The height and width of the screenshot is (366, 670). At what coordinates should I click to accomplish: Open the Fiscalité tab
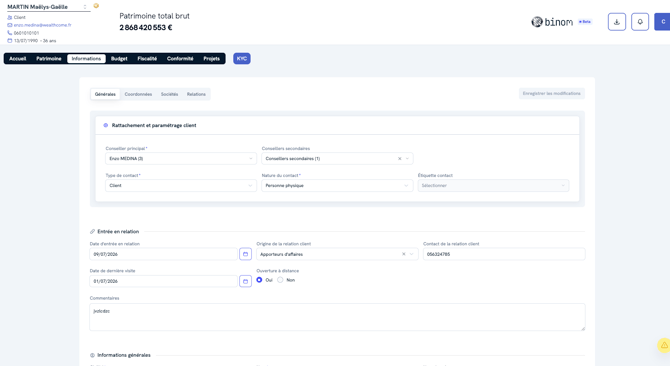147,59
